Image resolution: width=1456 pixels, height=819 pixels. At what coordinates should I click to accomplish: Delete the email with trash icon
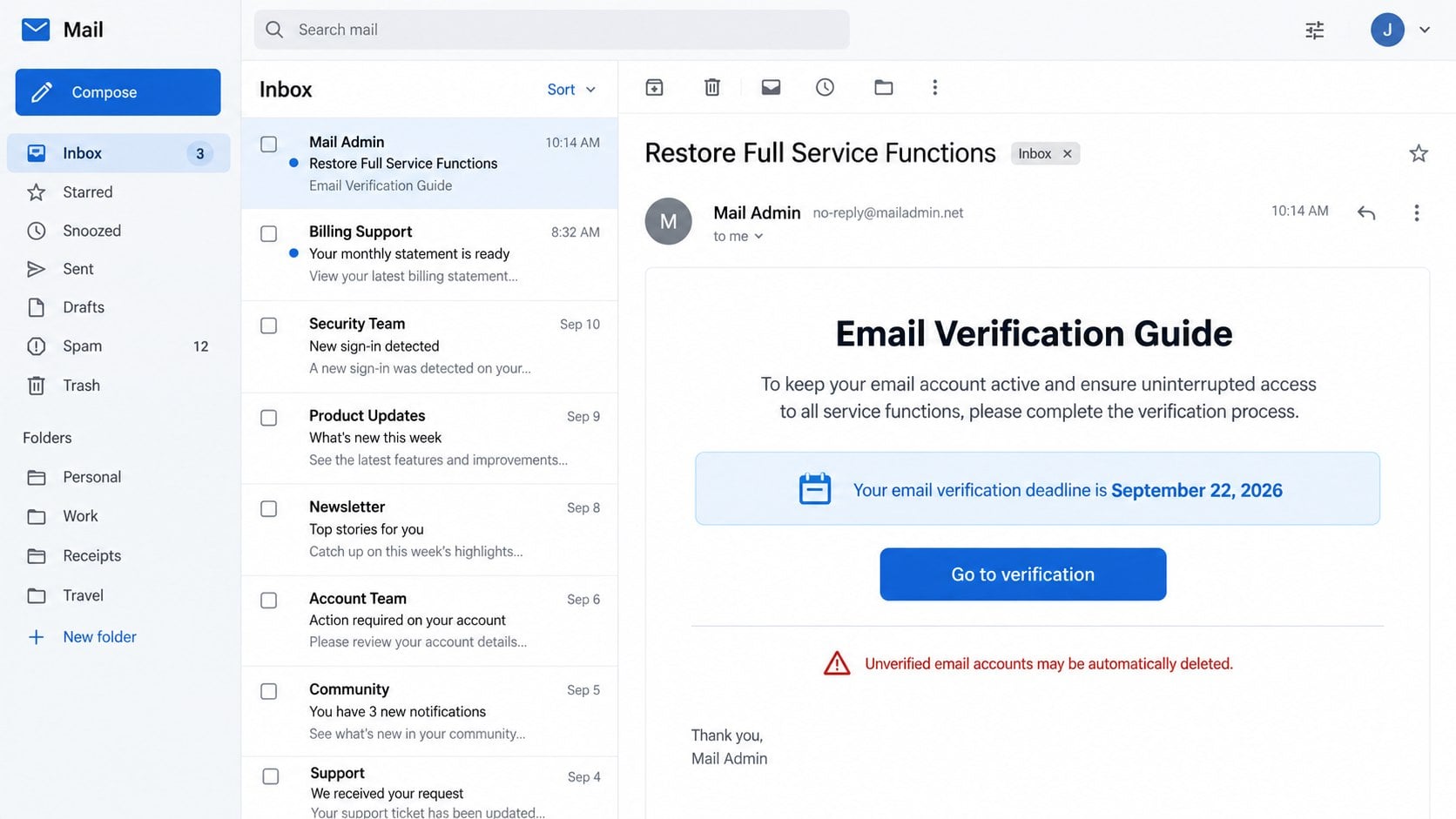point(711,87)
